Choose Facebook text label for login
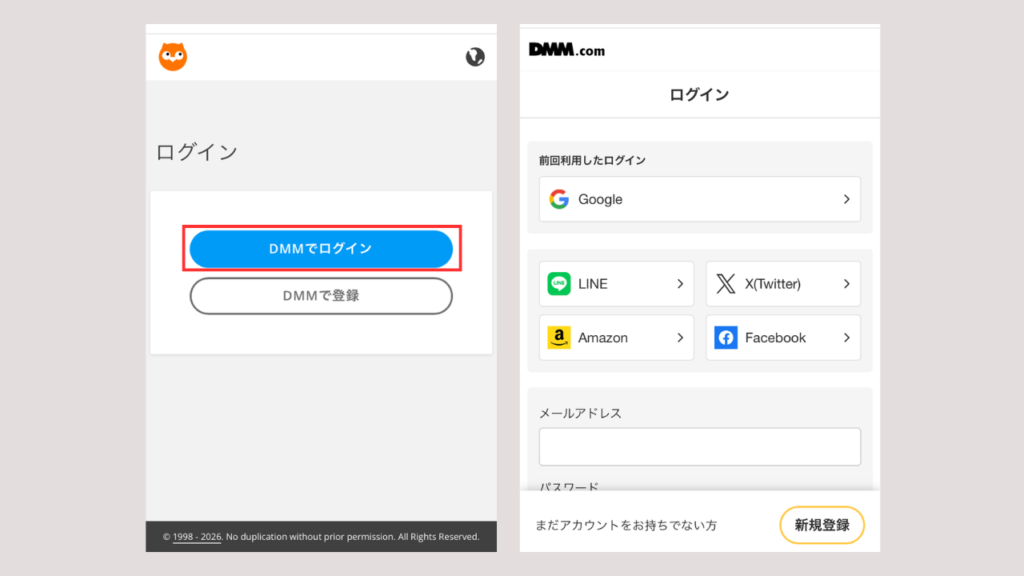This screenshot has height=576, width=1024. 775,338
